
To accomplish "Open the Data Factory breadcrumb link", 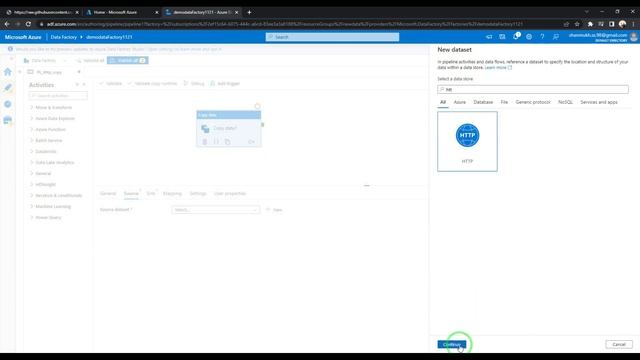I will click(64, 37).
